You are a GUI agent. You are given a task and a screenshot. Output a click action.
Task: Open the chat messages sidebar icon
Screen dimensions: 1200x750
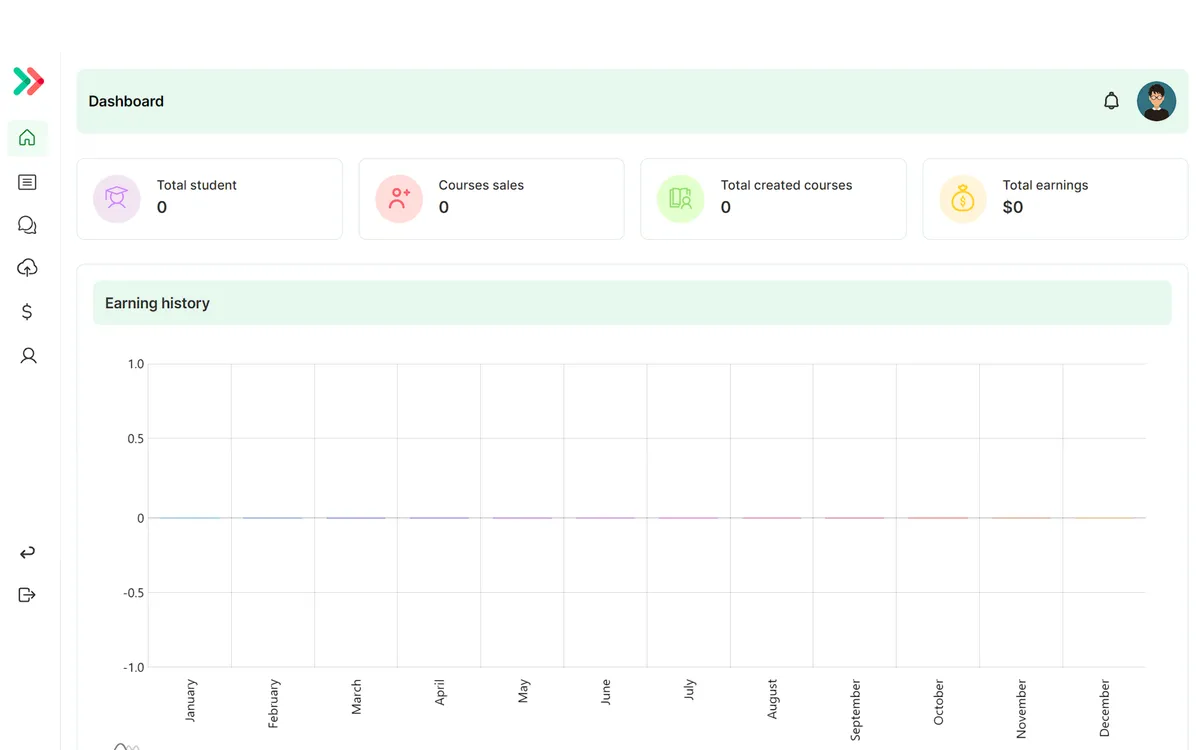(x=27, y=225)
